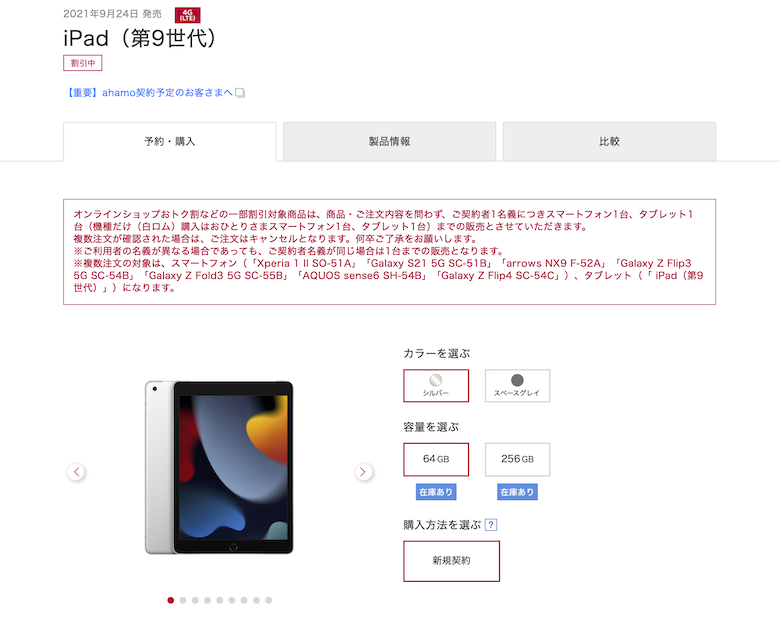Switch to the 比較 tab
This screenshot has height=618, width=780.
point(609,141)
